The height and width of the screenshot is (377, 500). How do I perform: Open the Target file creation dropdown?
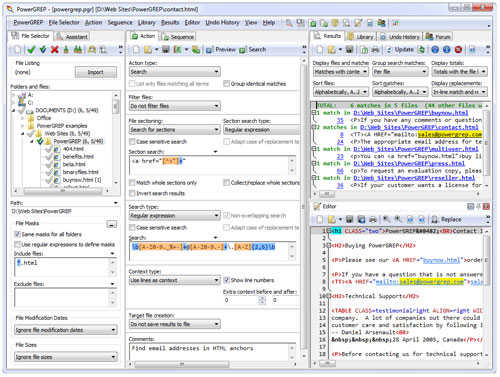175,324
